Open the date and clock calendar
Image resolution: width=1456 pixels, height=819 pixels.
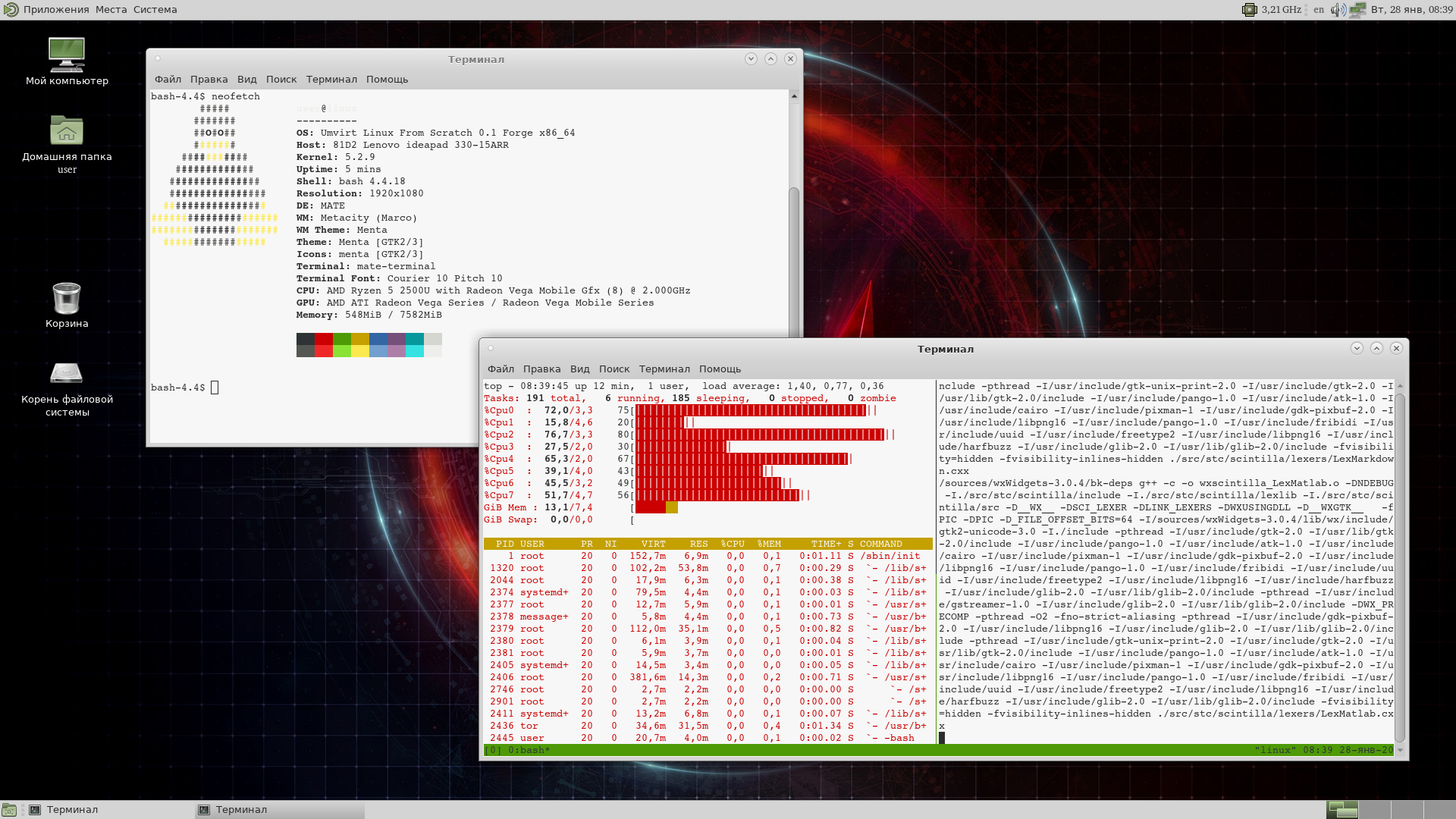(x=1411, y=10)
